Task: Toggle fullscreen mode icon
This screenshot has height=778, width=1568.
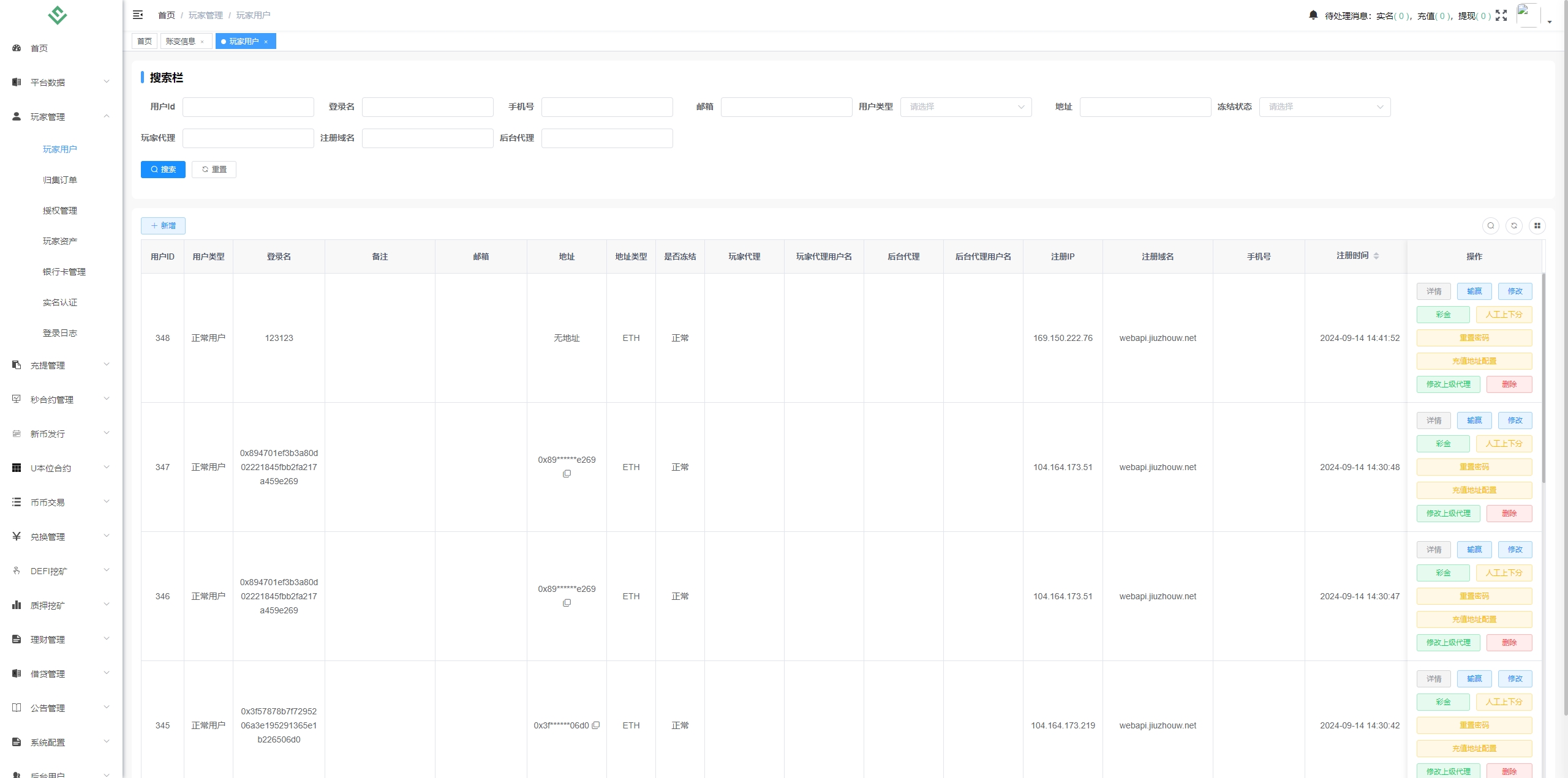Action: click(x=1501, y=15)
